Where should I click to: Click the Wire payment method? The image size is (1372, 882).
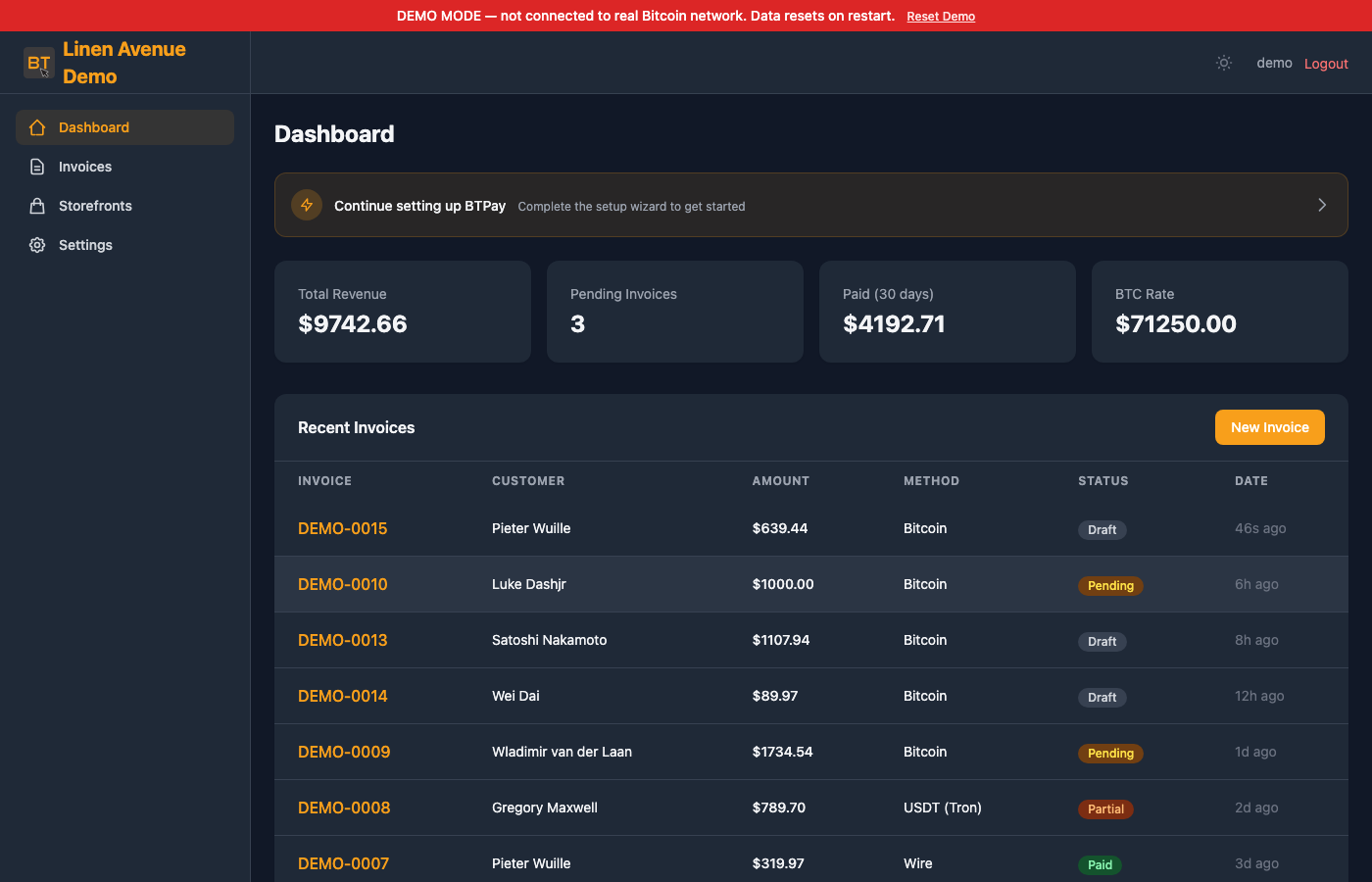(918, 863)
